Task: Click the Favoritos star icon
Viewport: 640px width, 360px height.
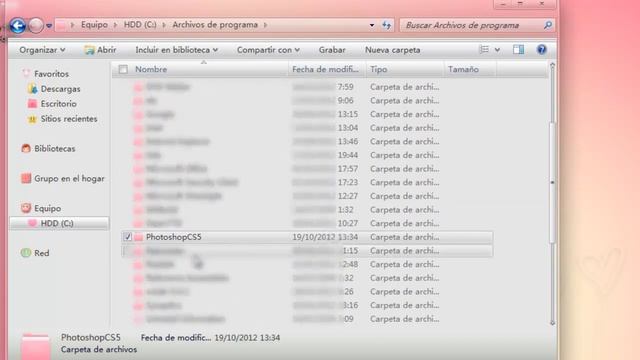Action: [26, 73]
